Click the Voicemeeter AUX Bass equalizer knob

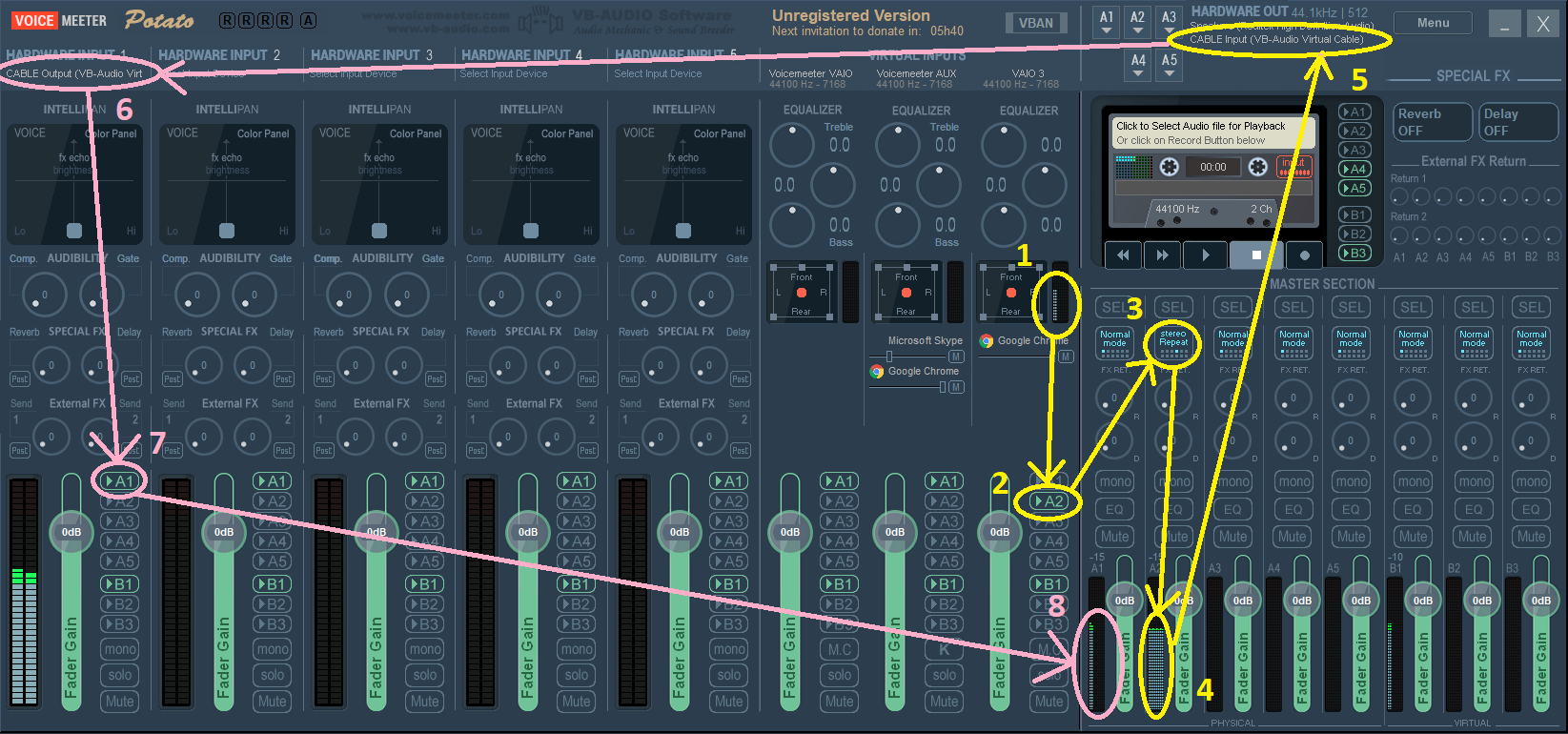pyautogui.click(x=897, y=225)
